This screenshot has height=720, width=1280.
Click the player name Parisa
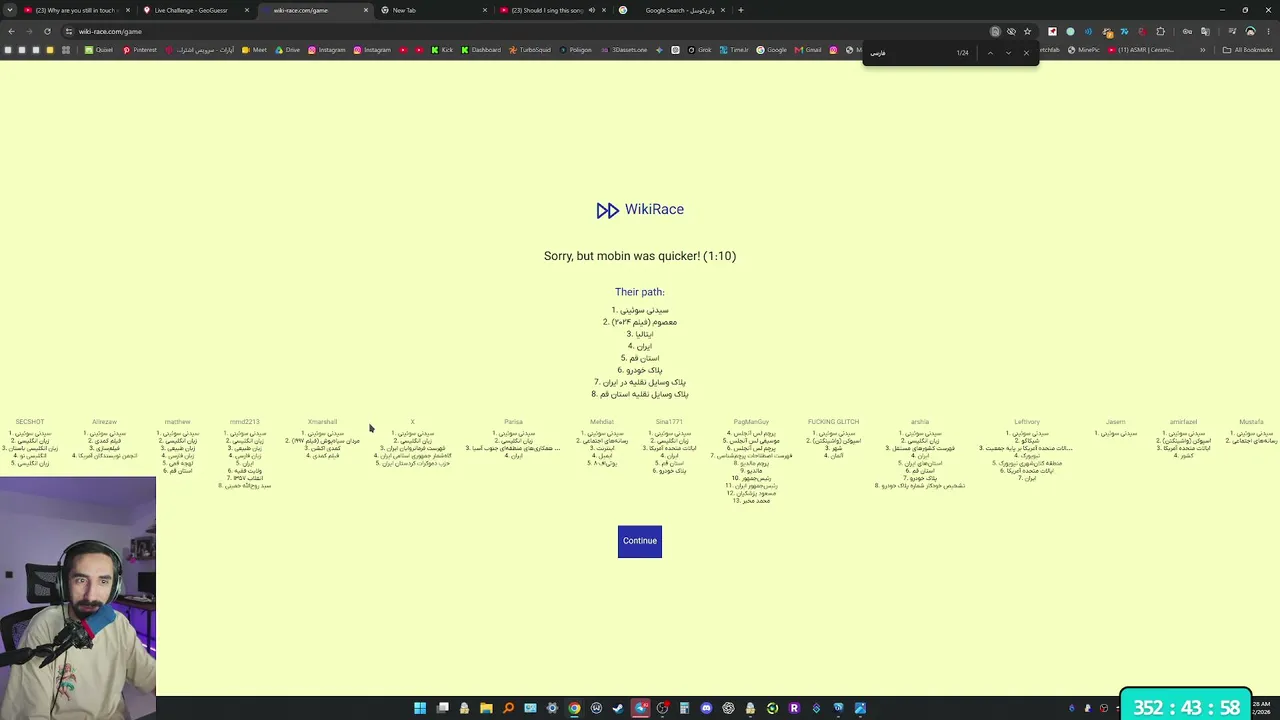pyautogui.click(x=513, y=422)
